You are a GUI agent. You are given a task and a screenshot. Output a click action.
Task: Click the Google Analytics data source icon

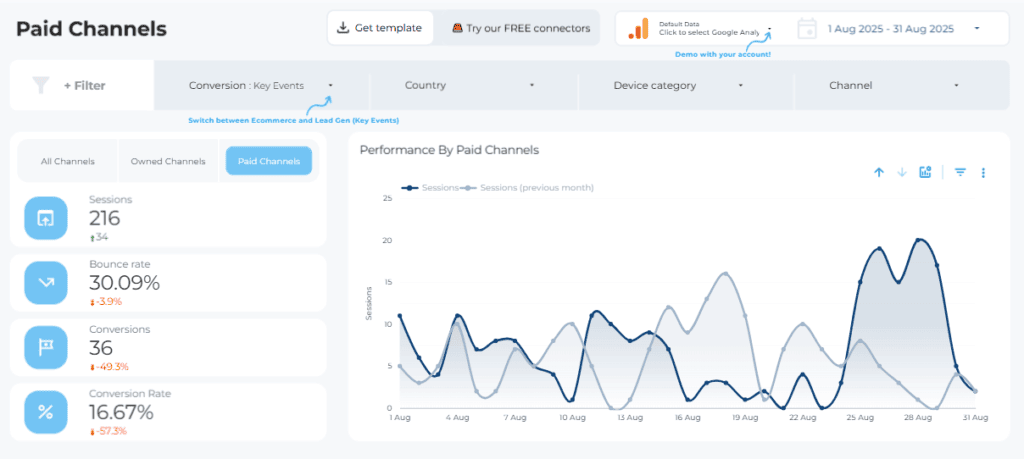pyautogui.click(x=638, y=29)
